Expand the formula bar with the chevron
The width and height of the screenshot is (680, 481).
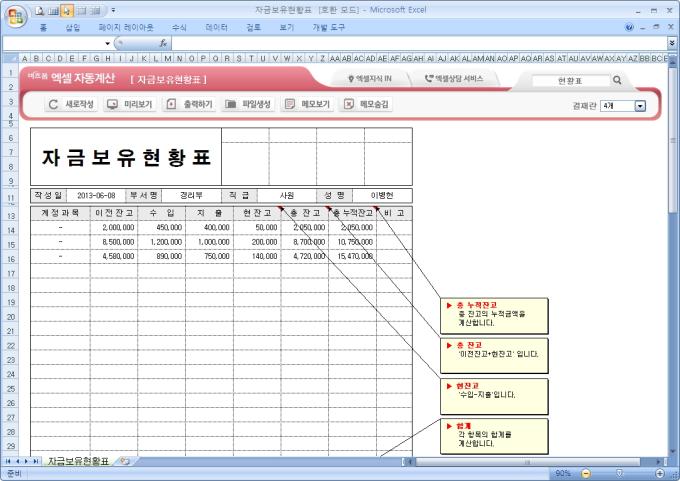pos(672,43)
